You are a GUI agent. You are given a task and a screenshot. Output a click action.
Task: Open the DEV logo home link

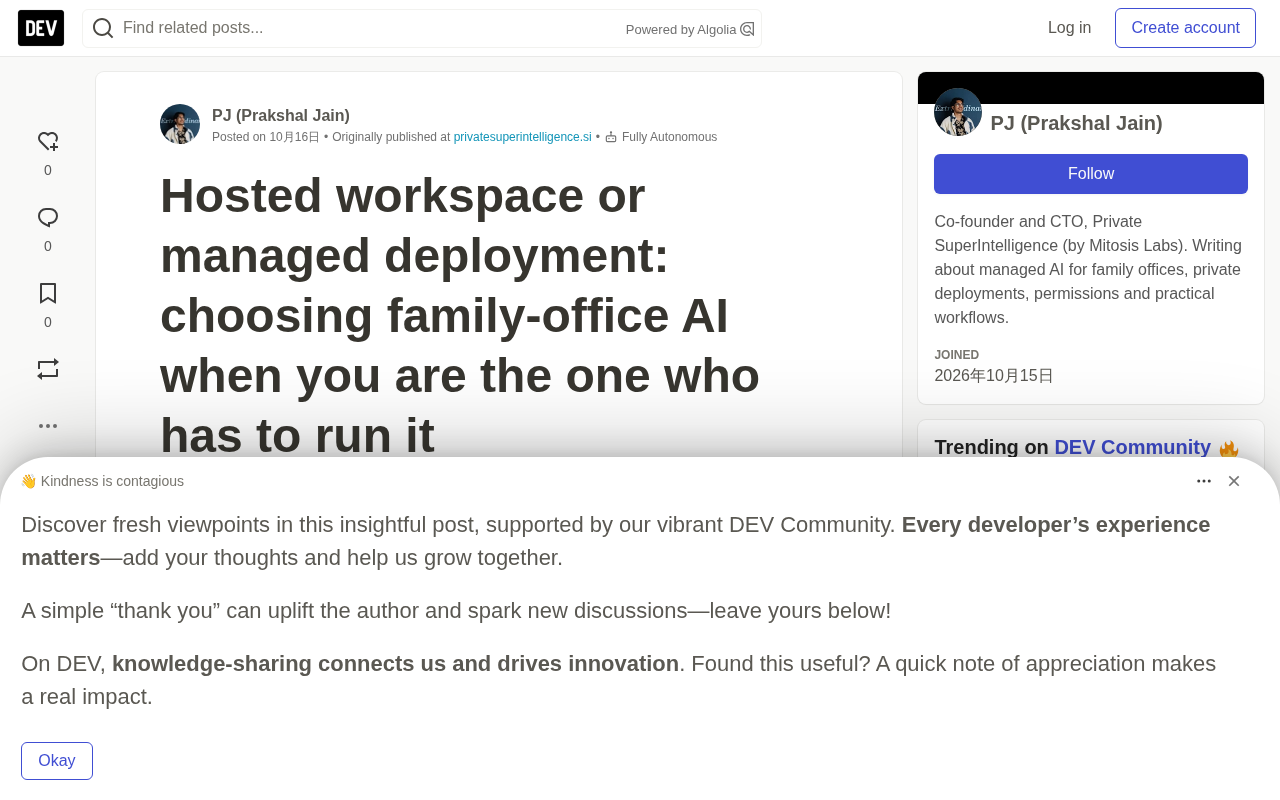coord(41,28)
